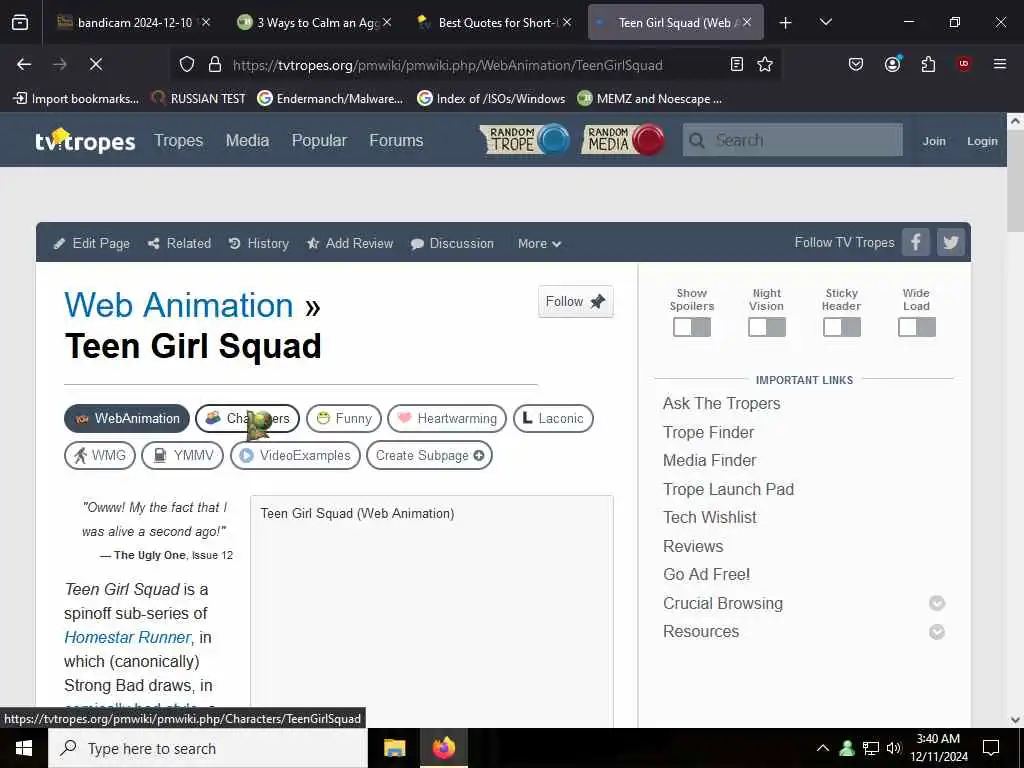Open the Pocket save icon

[856, 64]
